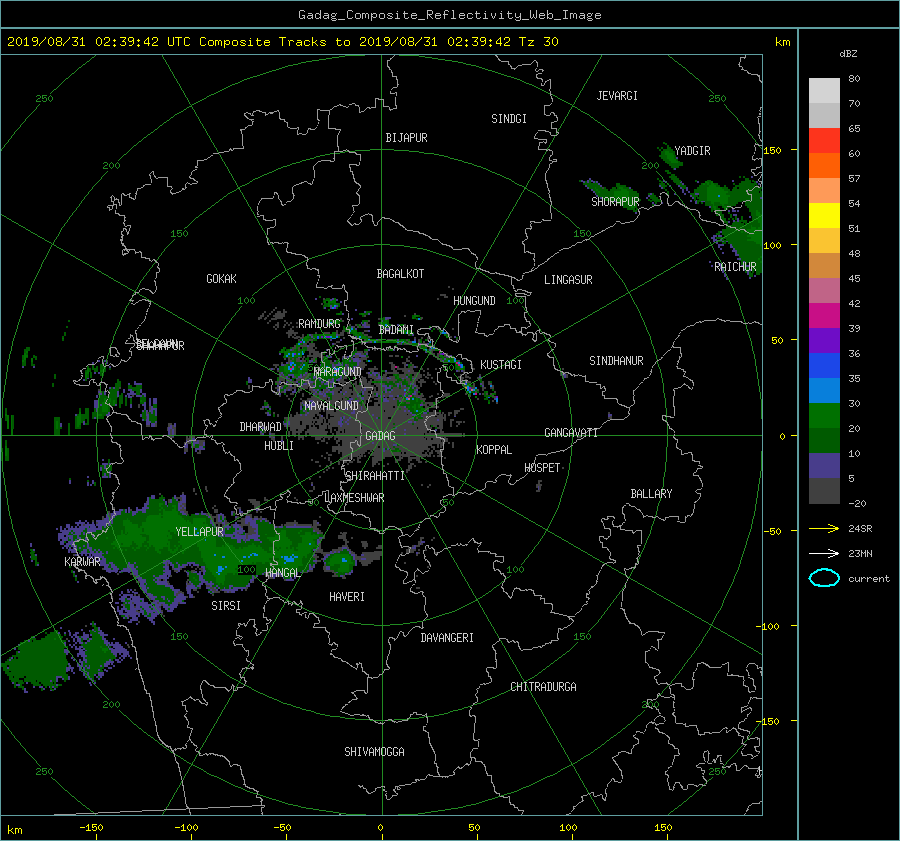Screen dimensions: 900x841
Task: Pick the indigo 5–10 dBZ legend swatch
Action: tap(824, 466)
